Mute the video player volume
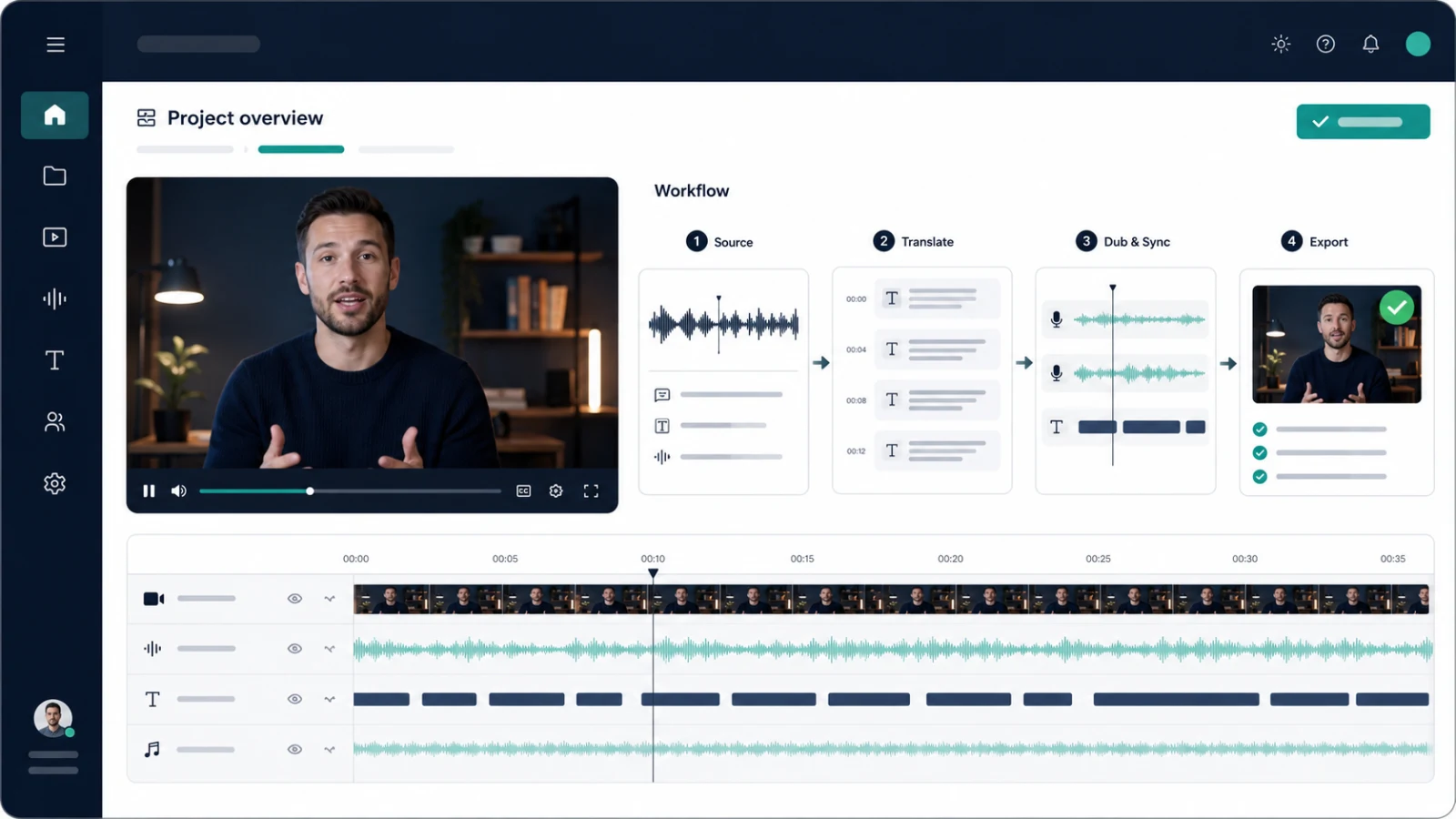1456x819 pixels. coord(178,491)
